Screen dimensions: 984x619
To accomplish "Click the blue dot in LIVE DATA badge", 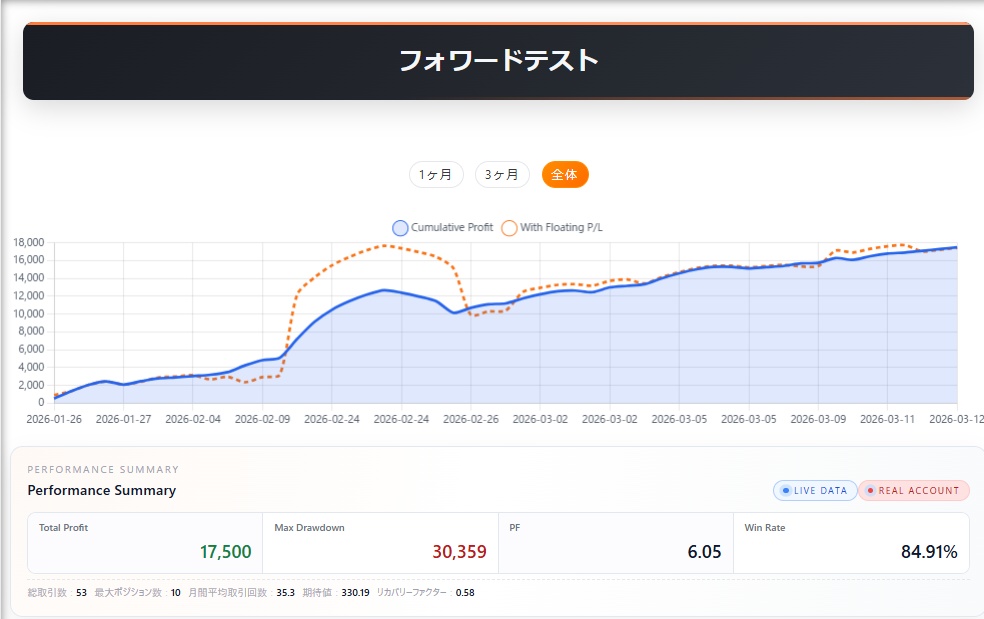I will 786,491.
